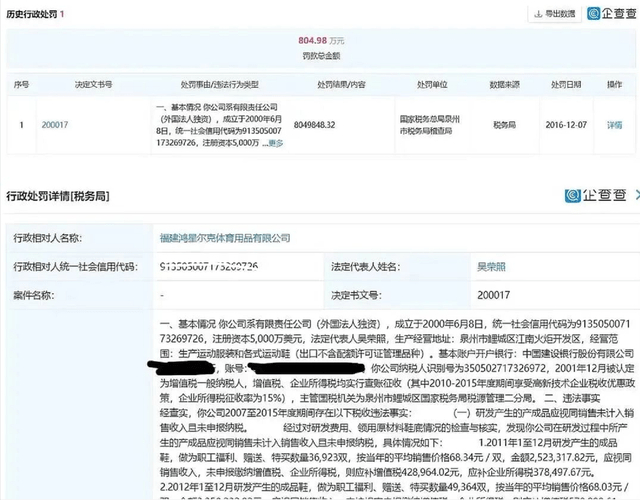Click the 罚款总金额 label
The height and width of the screenshot is (500, 640).
tap(321, 56)
